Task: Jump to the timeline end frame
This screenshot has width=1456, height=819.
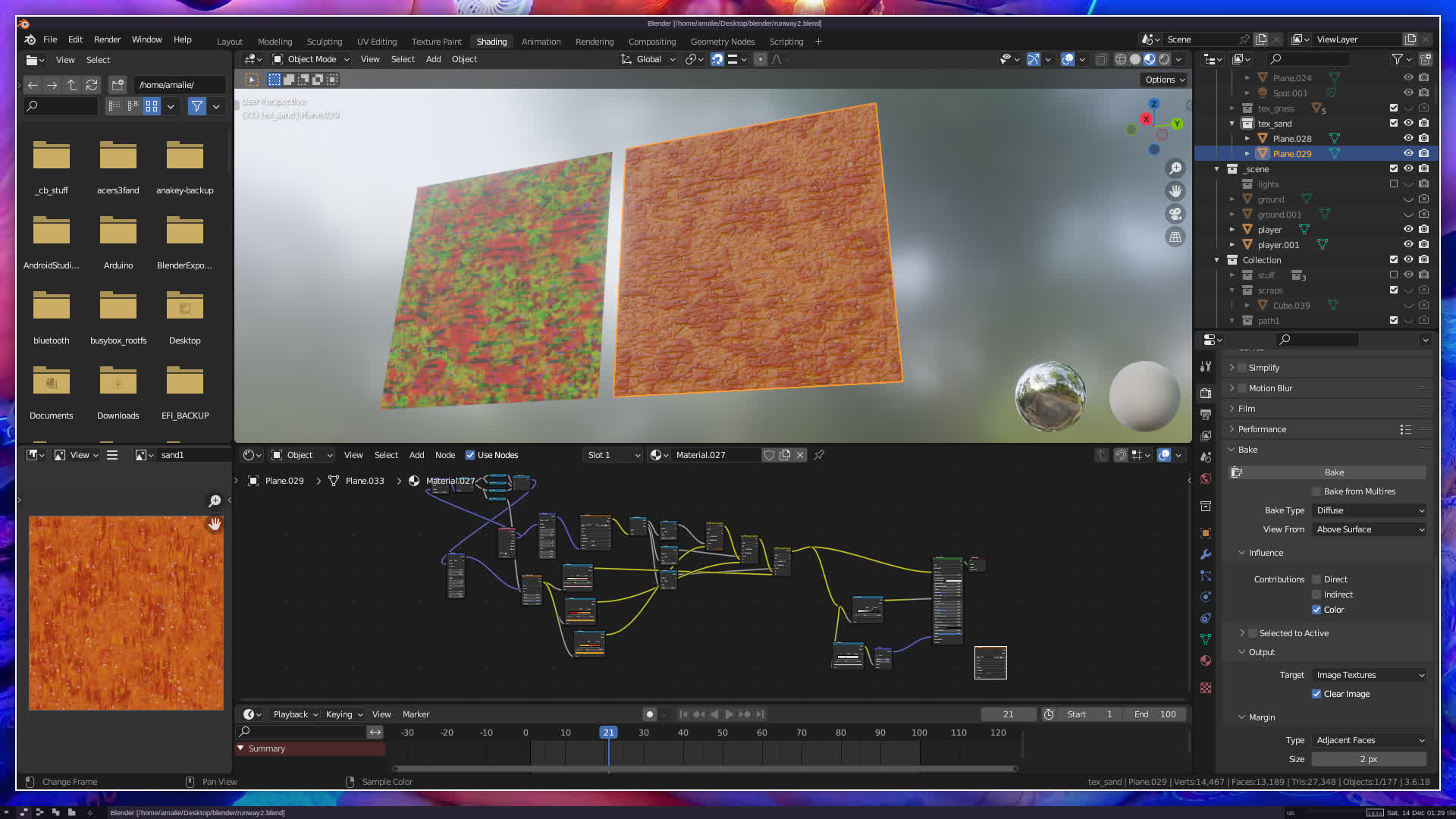Action: [x=760, y=714]
